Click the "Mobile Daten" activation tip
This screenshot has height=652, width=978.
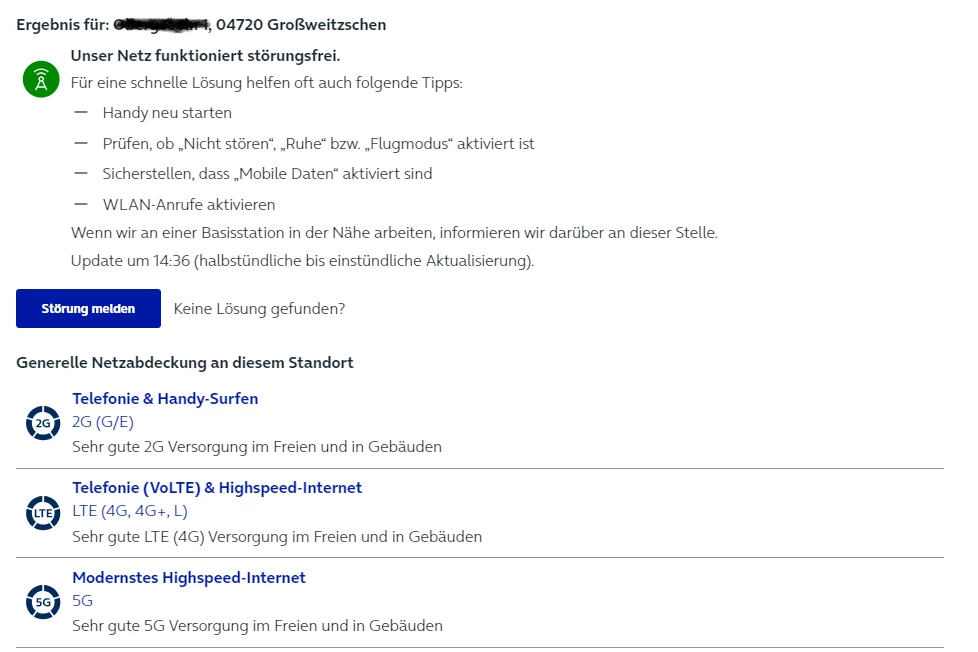click(x=267, y=174)
